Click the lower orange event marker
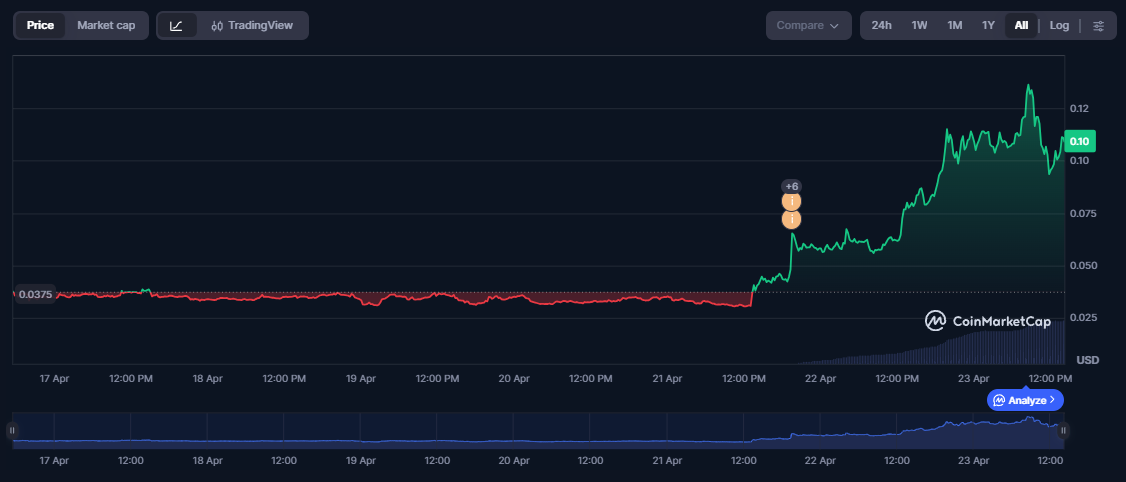The height and width of the screenshot is (482, 1126). point(791,219)
